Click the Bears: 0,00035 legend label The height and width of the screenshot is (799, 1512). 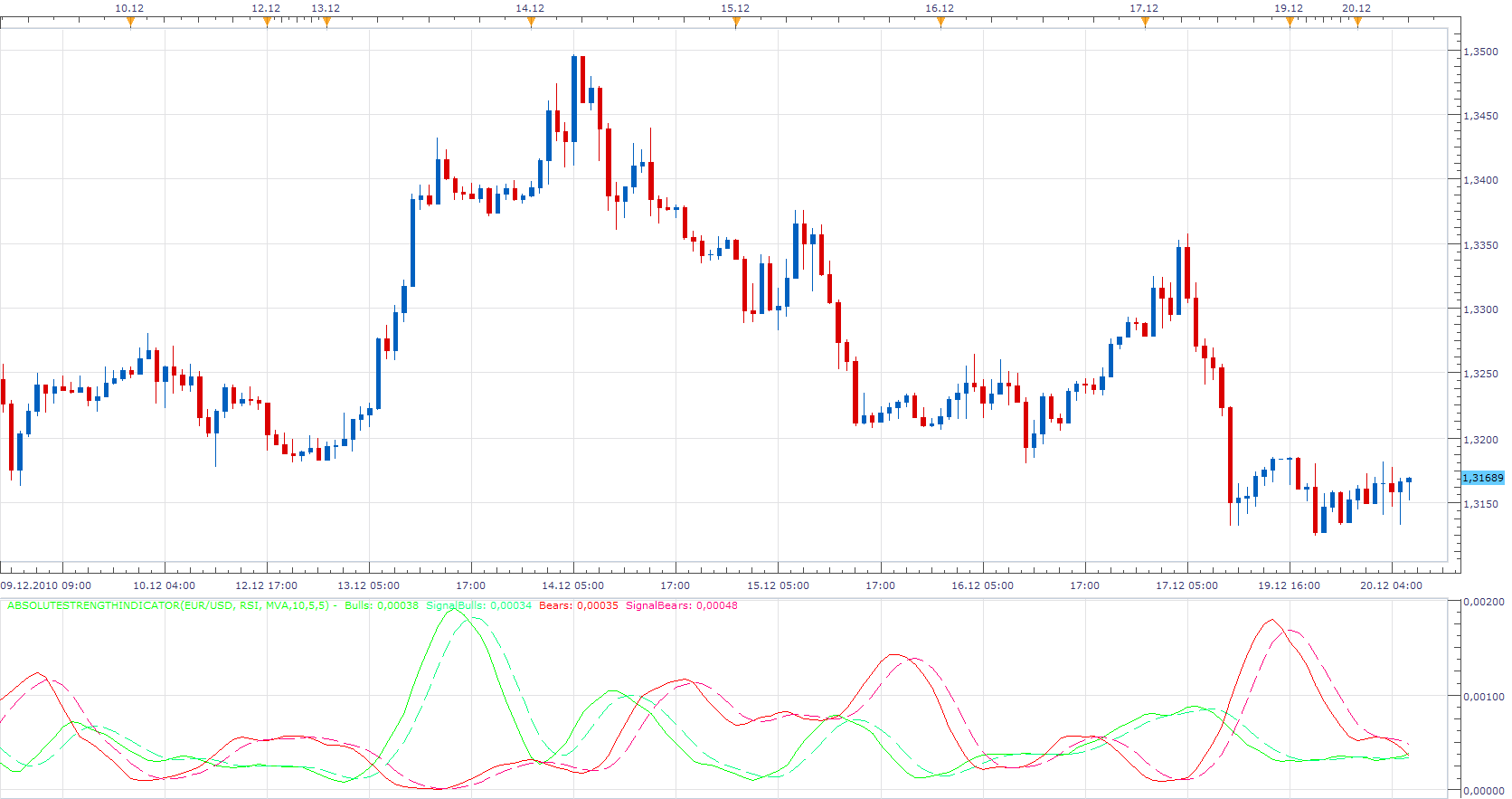point(579,605)
